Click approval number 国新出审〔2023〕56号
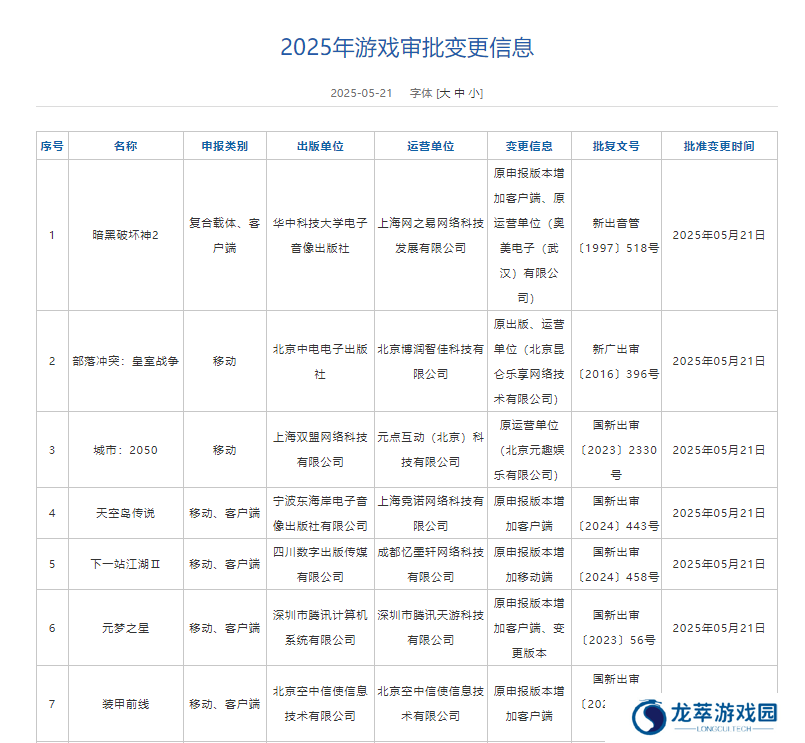The height and width of the screenshot is (743, 805). pos(617,628)
